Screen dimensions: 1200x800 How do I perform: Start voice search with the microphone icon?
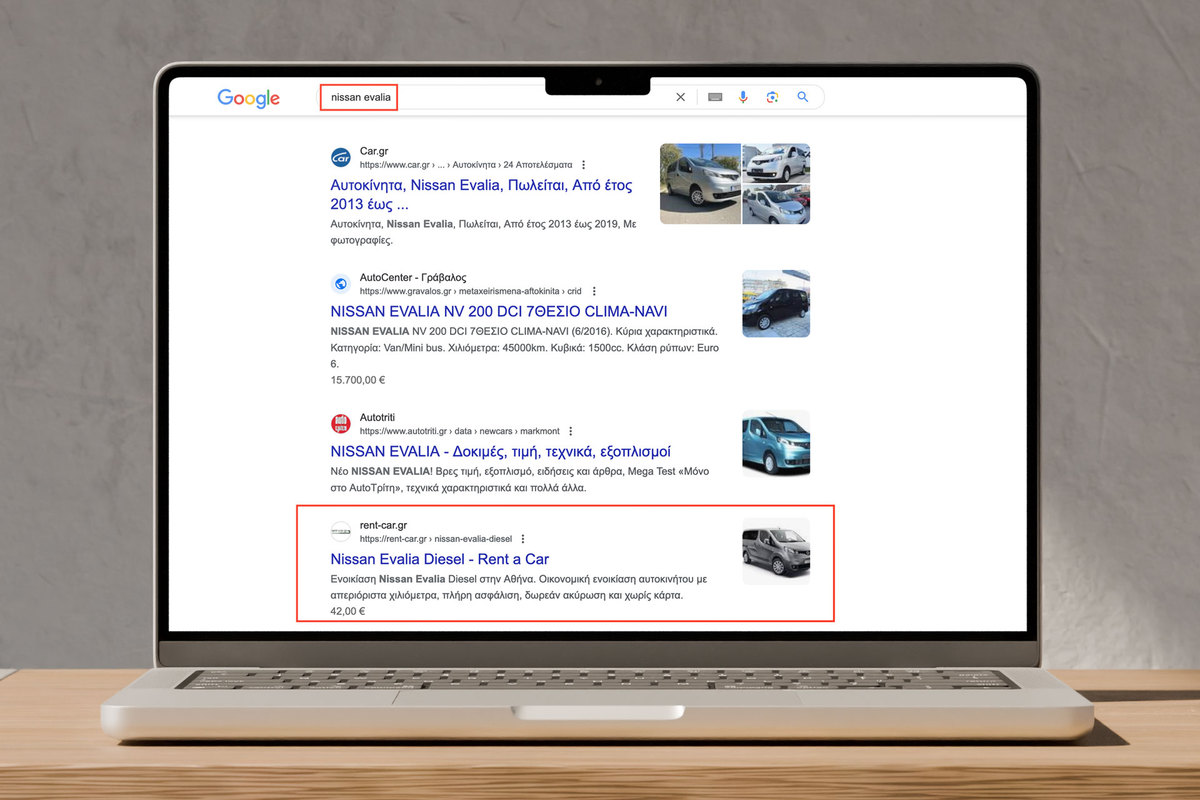(743, 97)
